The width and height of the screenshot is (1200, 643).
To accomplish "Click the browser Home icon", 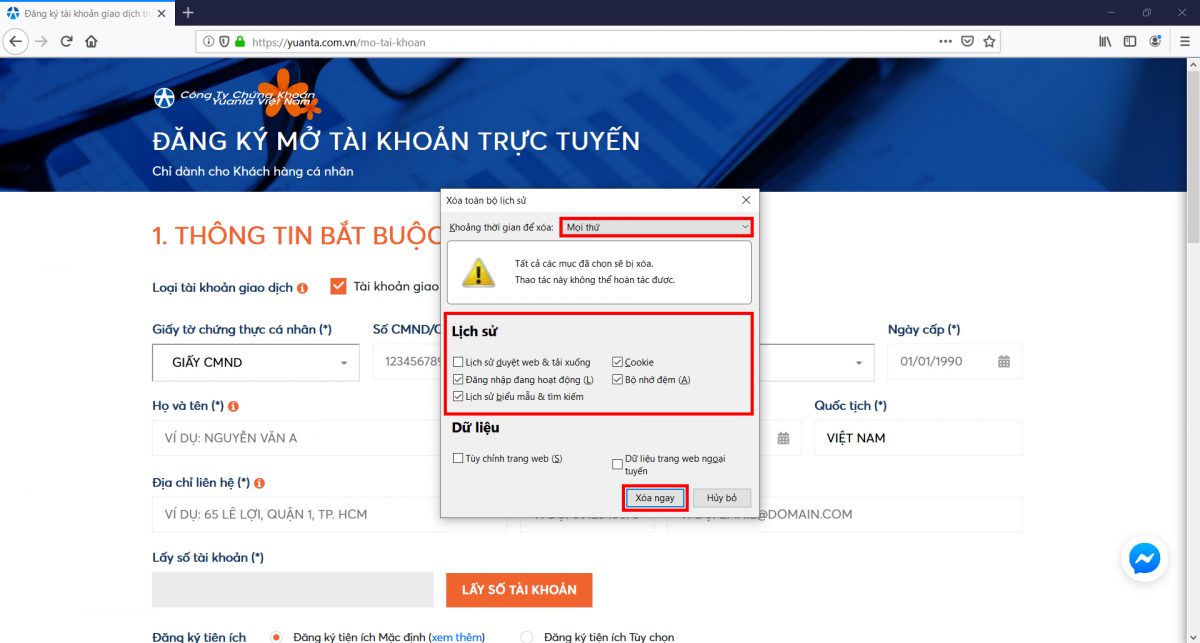I will click(91, 41).
